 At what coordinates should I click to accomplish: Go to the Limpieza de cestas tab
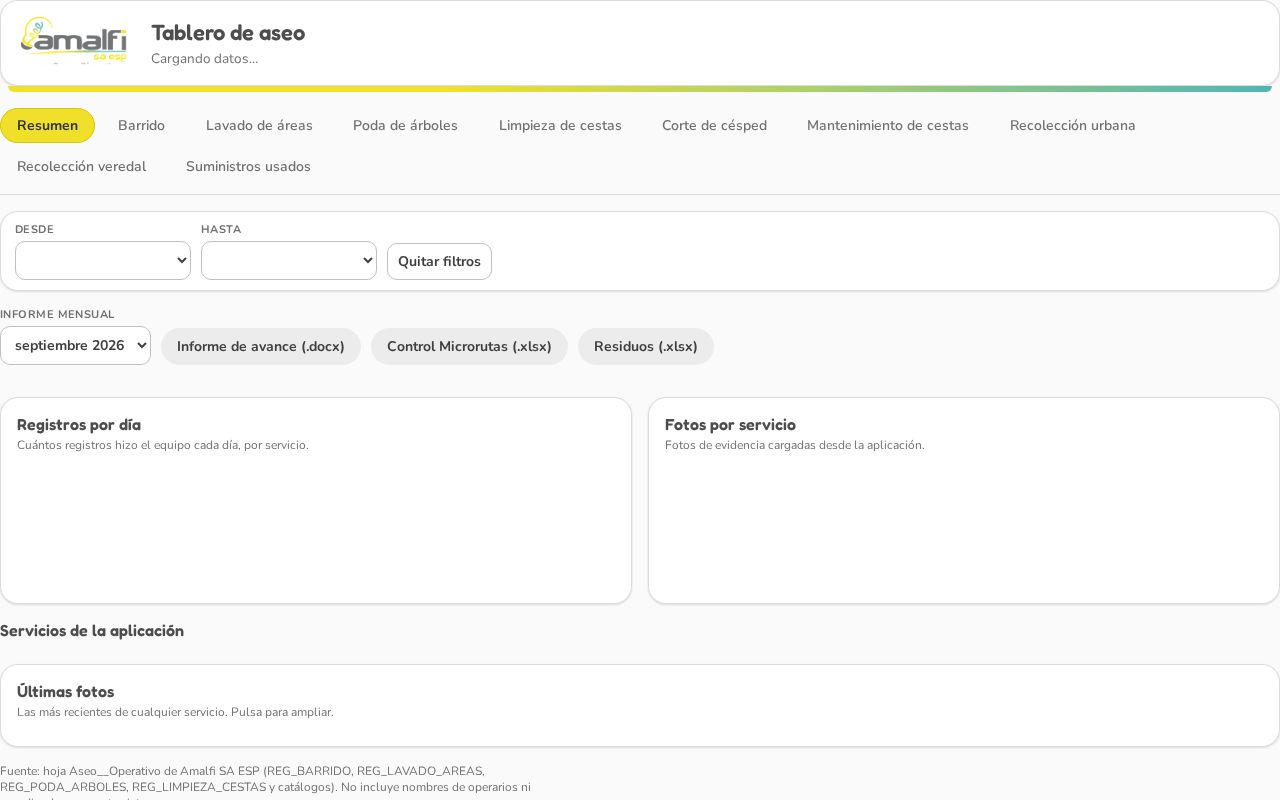tap(560, 126)
